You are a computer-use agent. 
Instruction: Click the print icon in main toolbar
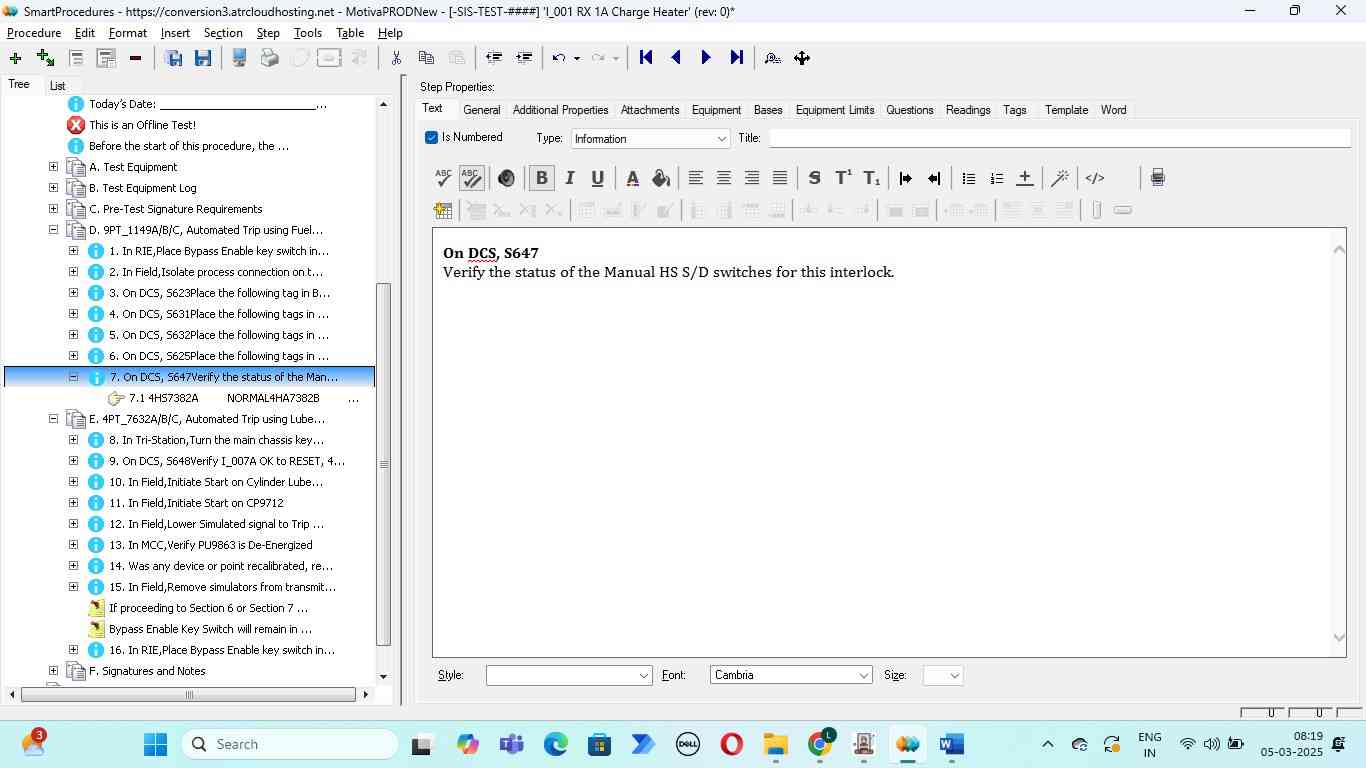pos(269,58)
